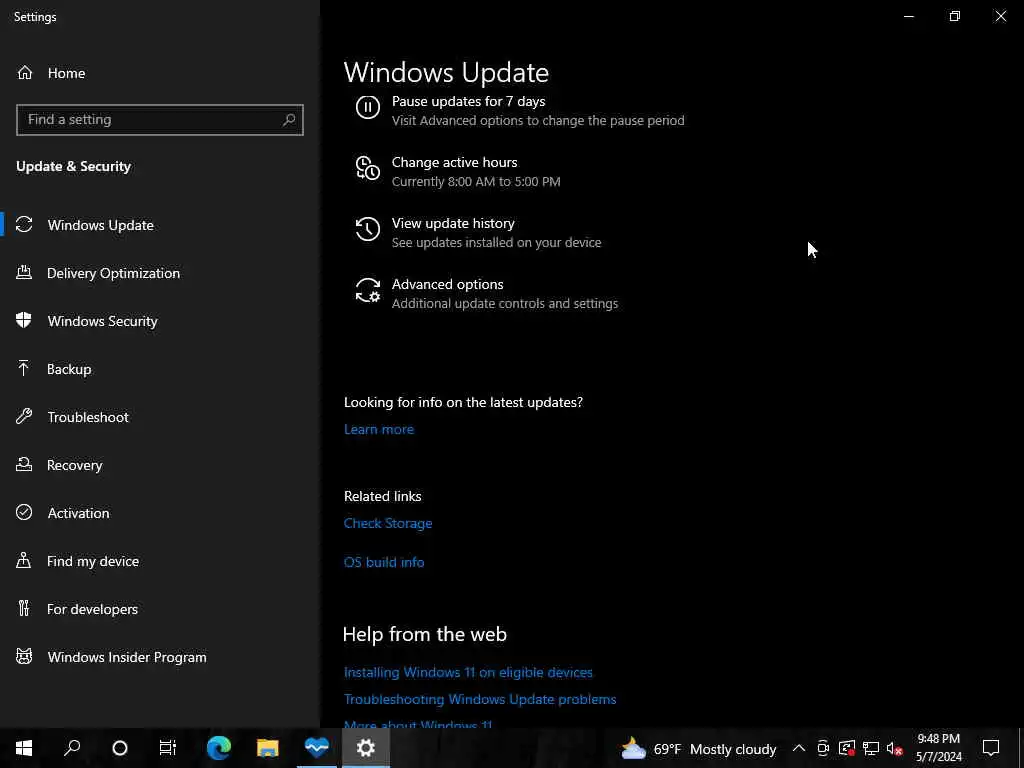Open the Windows Insider Program label
The height and width of the screenshot is (768, 1024).
pyautogui.click(x=127, y=657)
